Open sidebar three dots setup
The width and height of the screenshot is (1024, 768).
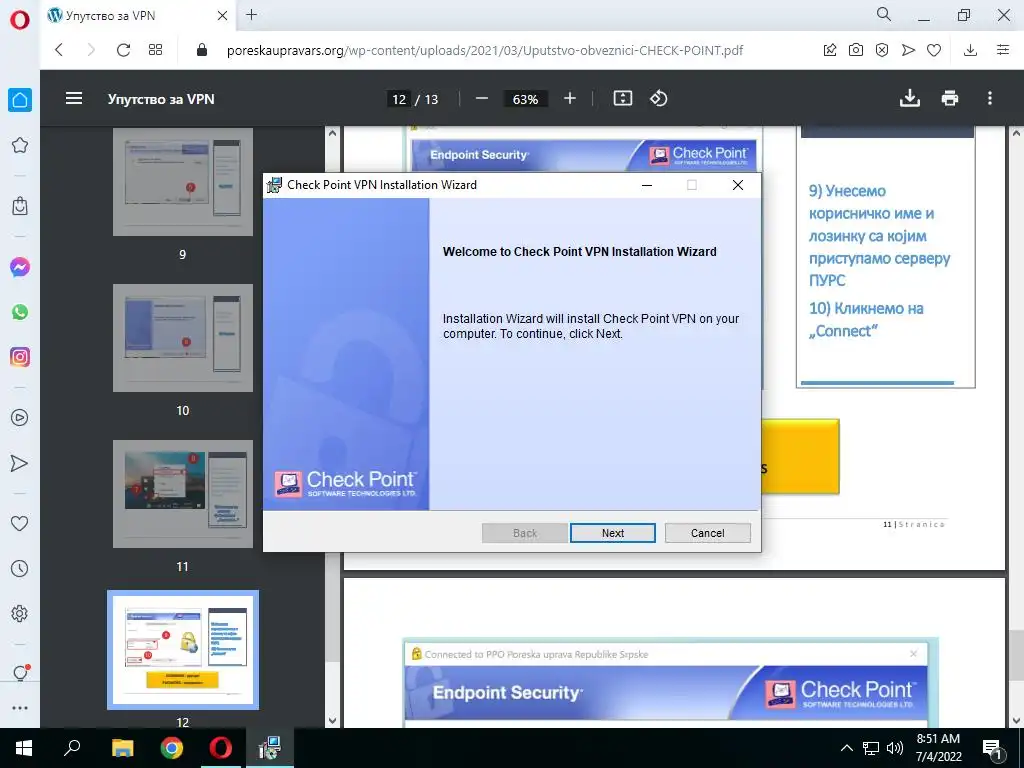point(20,708)
